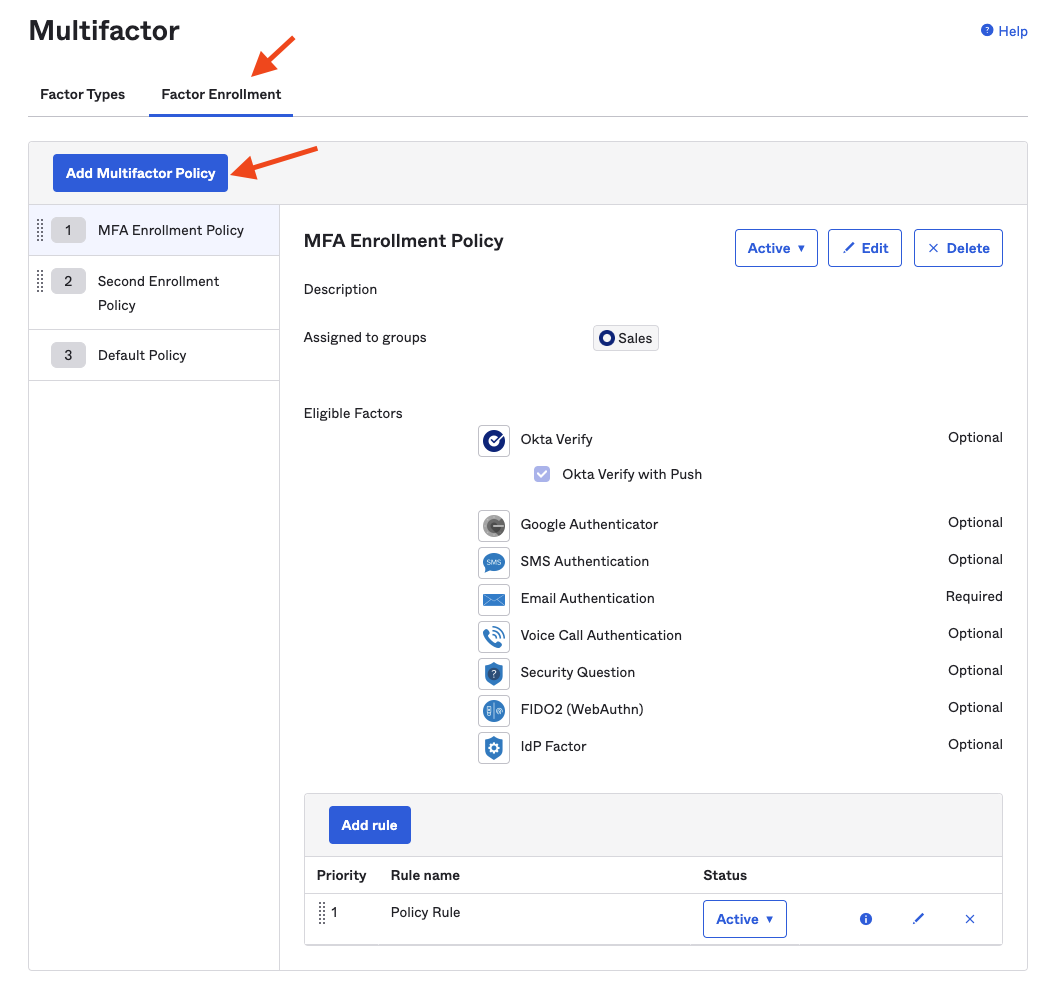
Task: Click the Add rule button
Action: pyautogui.click(x=369, y=824)
